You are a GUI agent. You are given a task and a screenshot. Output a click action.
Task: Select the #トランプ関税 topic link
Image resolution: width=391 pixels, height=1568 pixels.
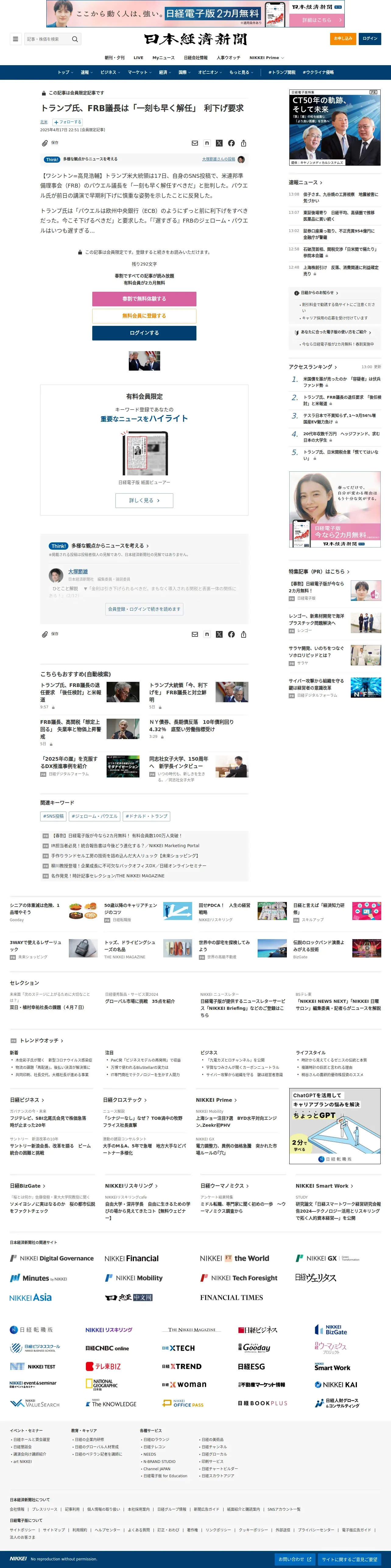[x=282, y=72]
